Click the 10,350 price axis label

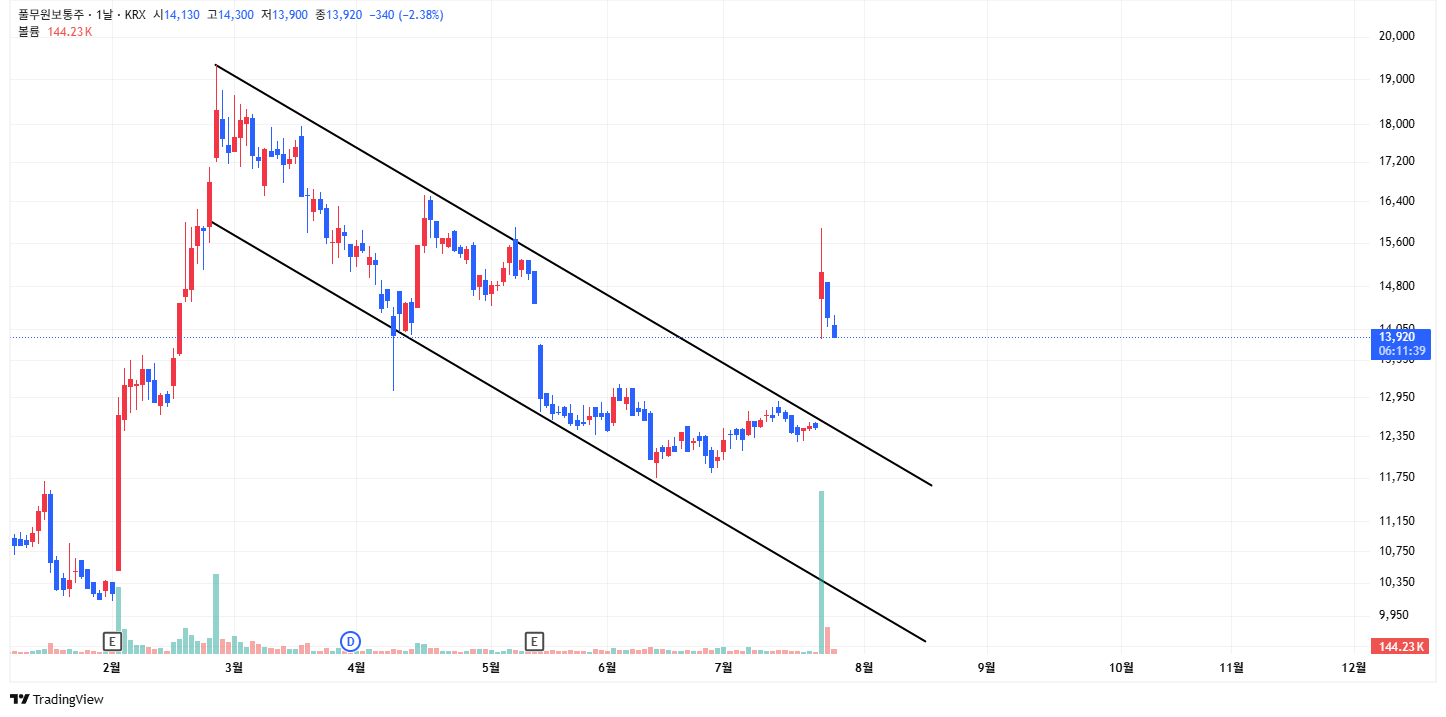pyautogui.click(x=1396, y=582)
